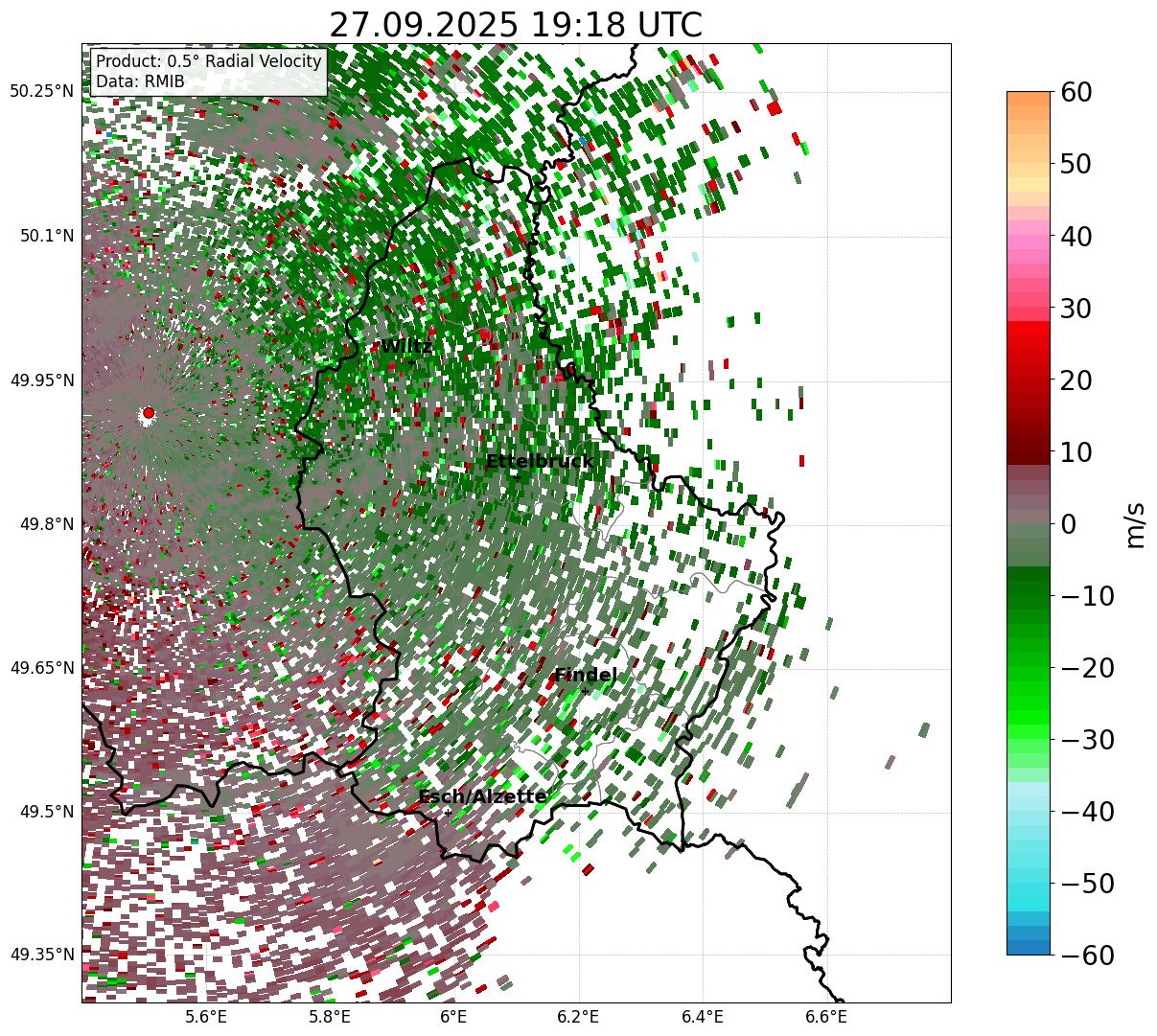The height and width of the screenshot is (1036, 1157).
Task: Click the 'Data: RMIB' text line
Action: (x=140, y=82)
